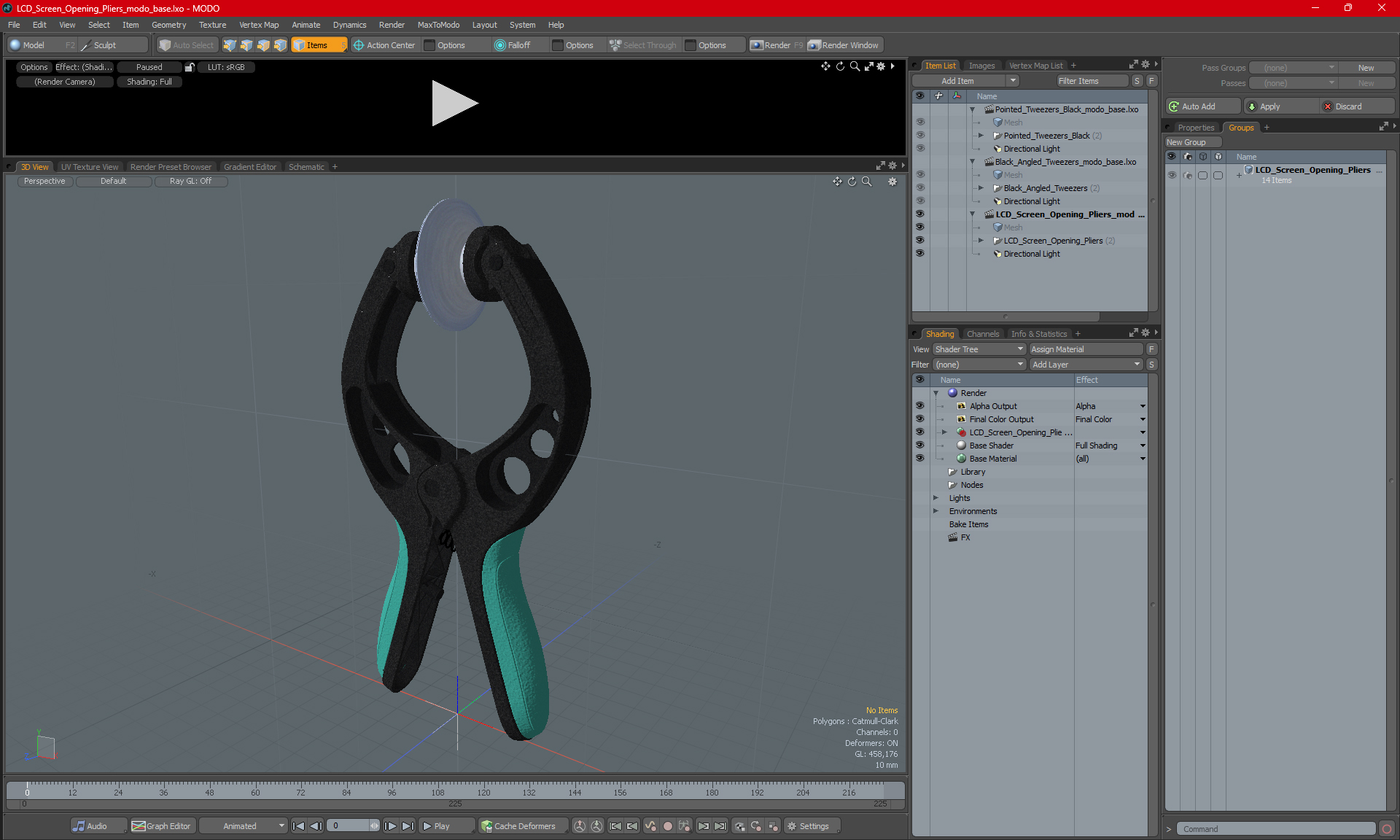Expand Environments in Shader Tree
The width and height of the screenshot is (1400, 840).
point(936,511)
